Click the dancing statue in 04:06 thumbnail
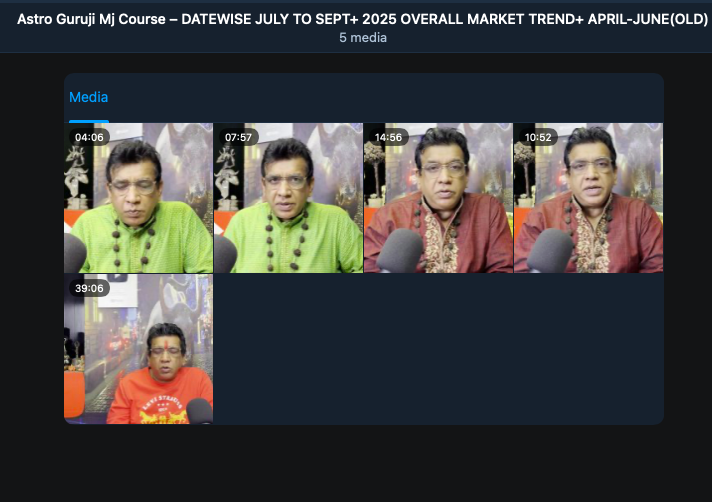This screenshot has width=712, height=502. click(75, 174)
